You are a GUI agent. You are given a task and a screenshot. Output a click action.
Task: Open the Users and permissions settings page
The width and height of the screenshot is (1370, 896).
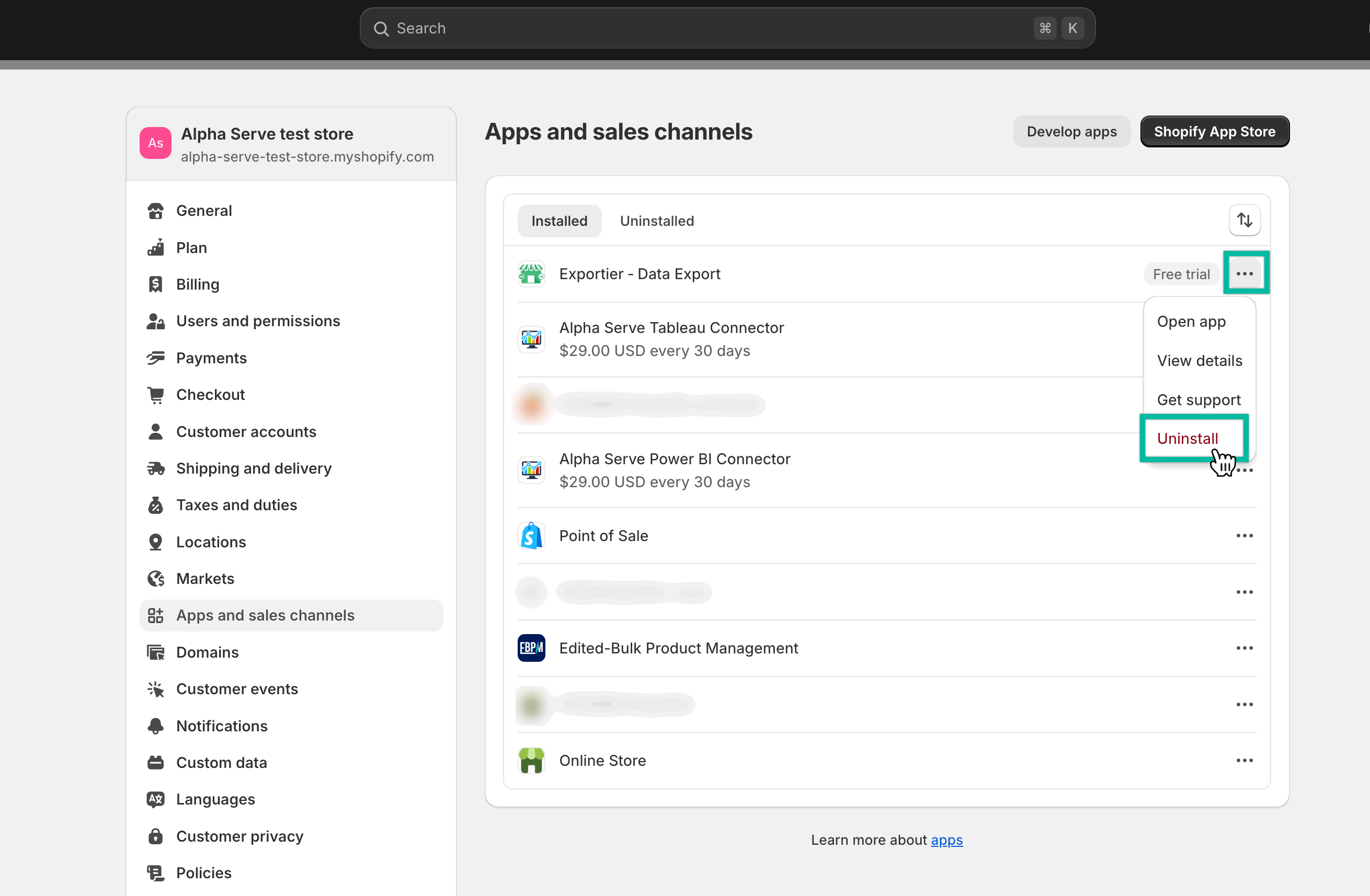pos(291,321)
